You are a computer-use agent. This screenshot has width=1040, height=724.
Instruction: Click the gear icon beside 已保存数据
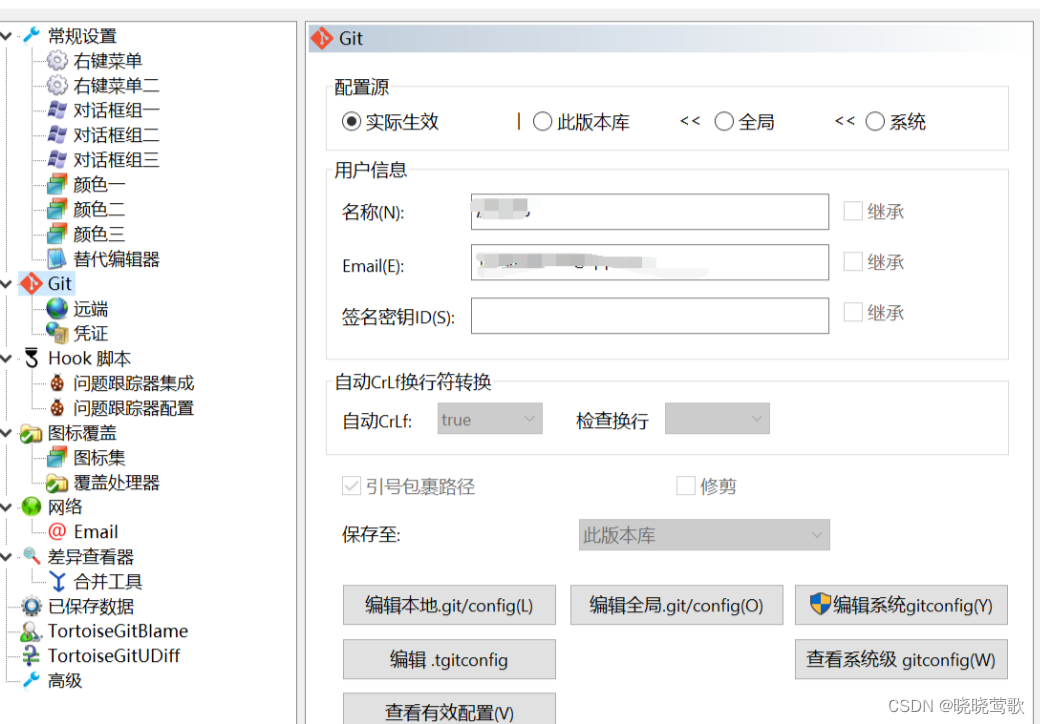(31, 606)
